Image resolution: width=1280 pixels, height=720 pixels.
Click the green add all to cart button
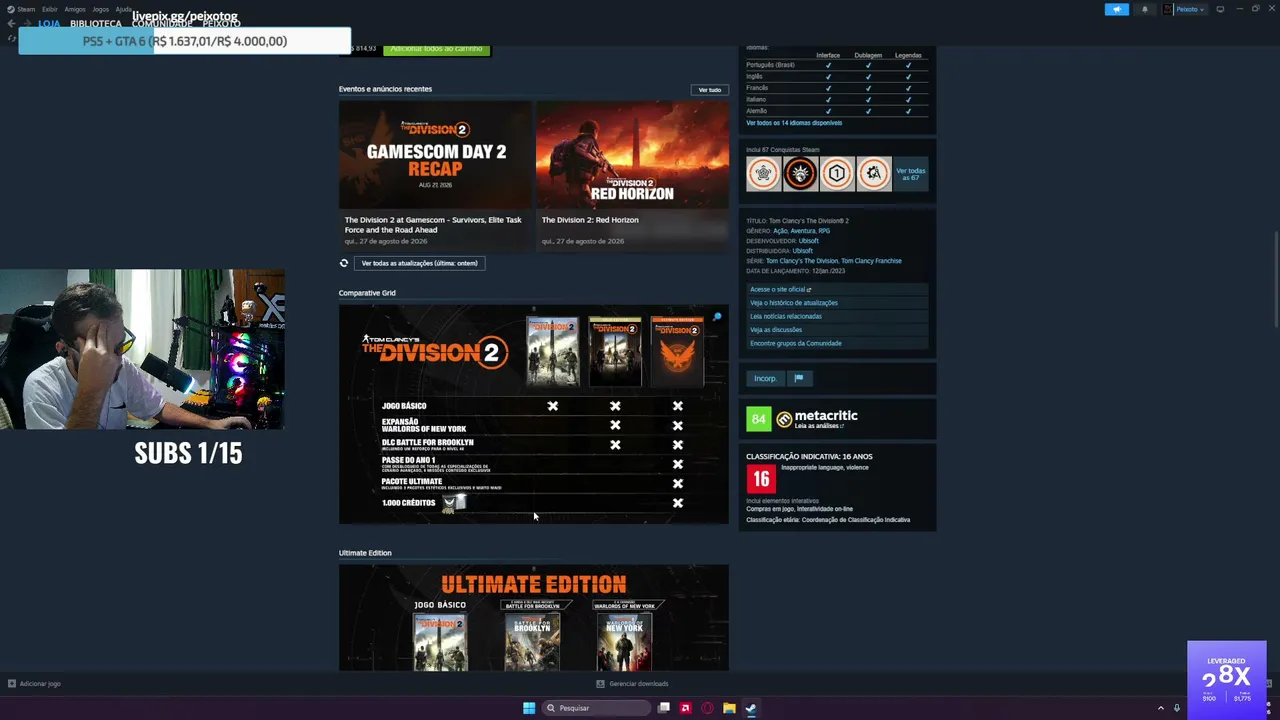coord(437,49)
